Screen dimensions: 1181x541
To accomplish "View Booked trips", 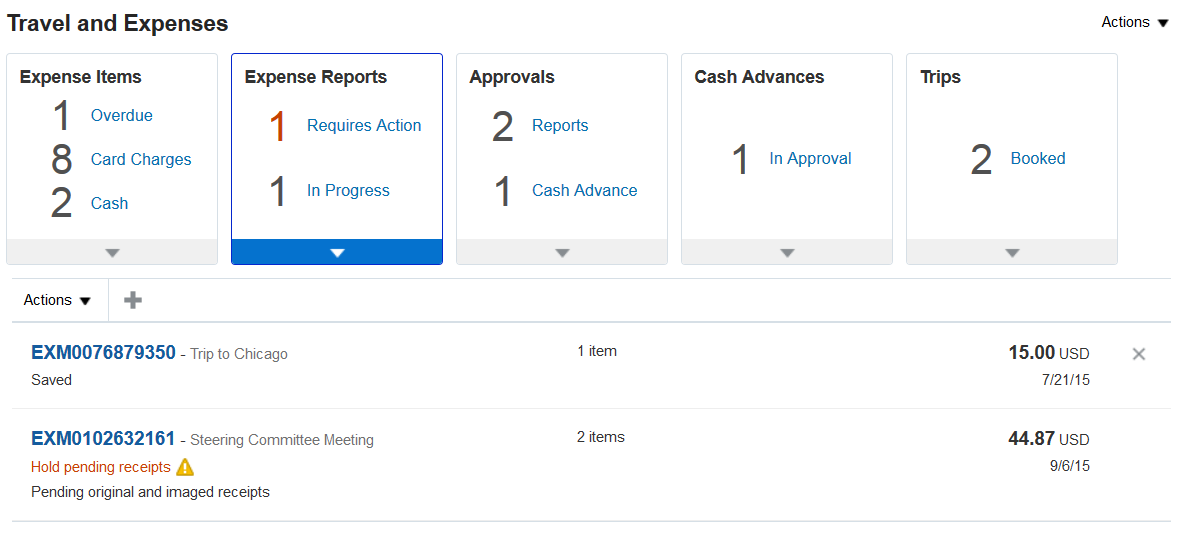I will click(x=1038, y=158).
